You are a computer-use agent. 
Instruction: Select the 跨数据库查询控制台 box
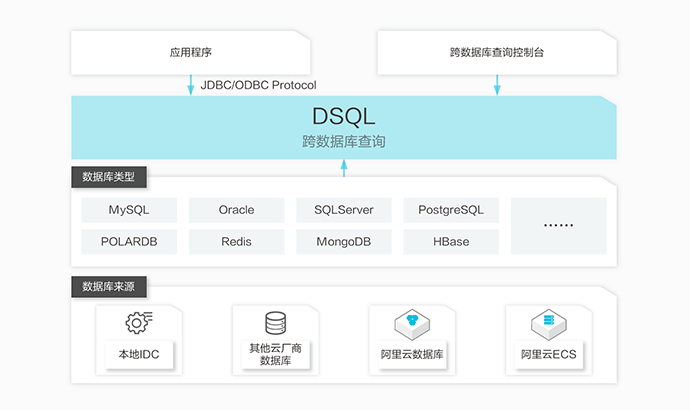pos(497,52)
